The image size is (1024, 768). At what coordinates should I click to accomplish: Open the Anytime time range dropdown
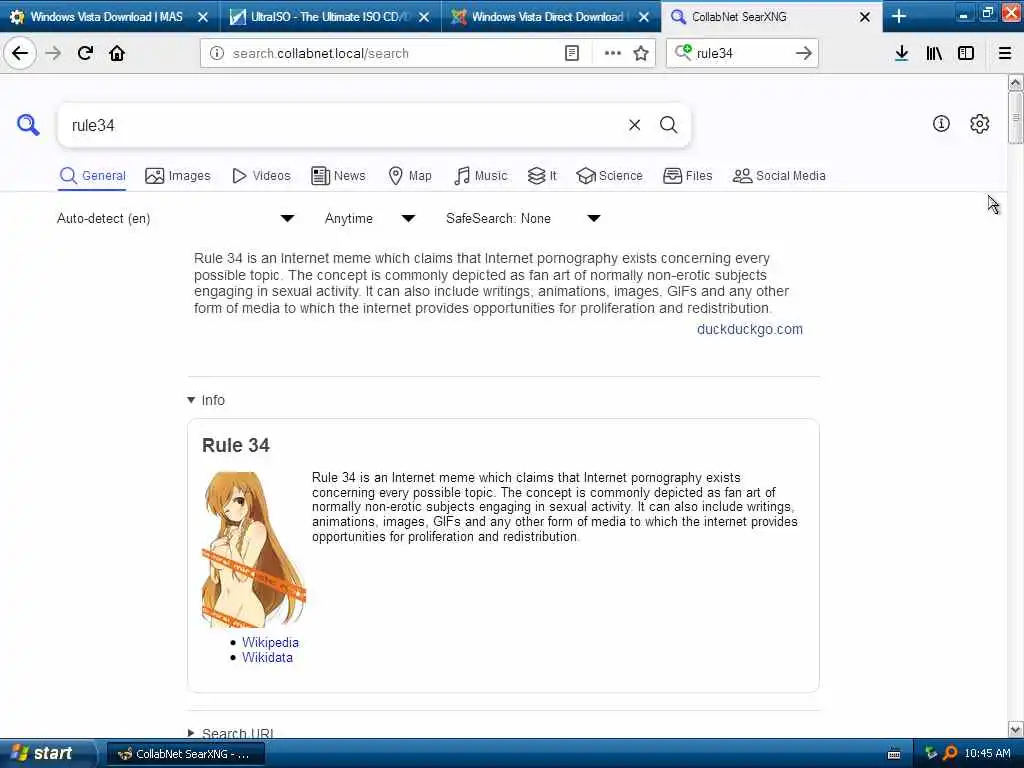coord(370,218)
